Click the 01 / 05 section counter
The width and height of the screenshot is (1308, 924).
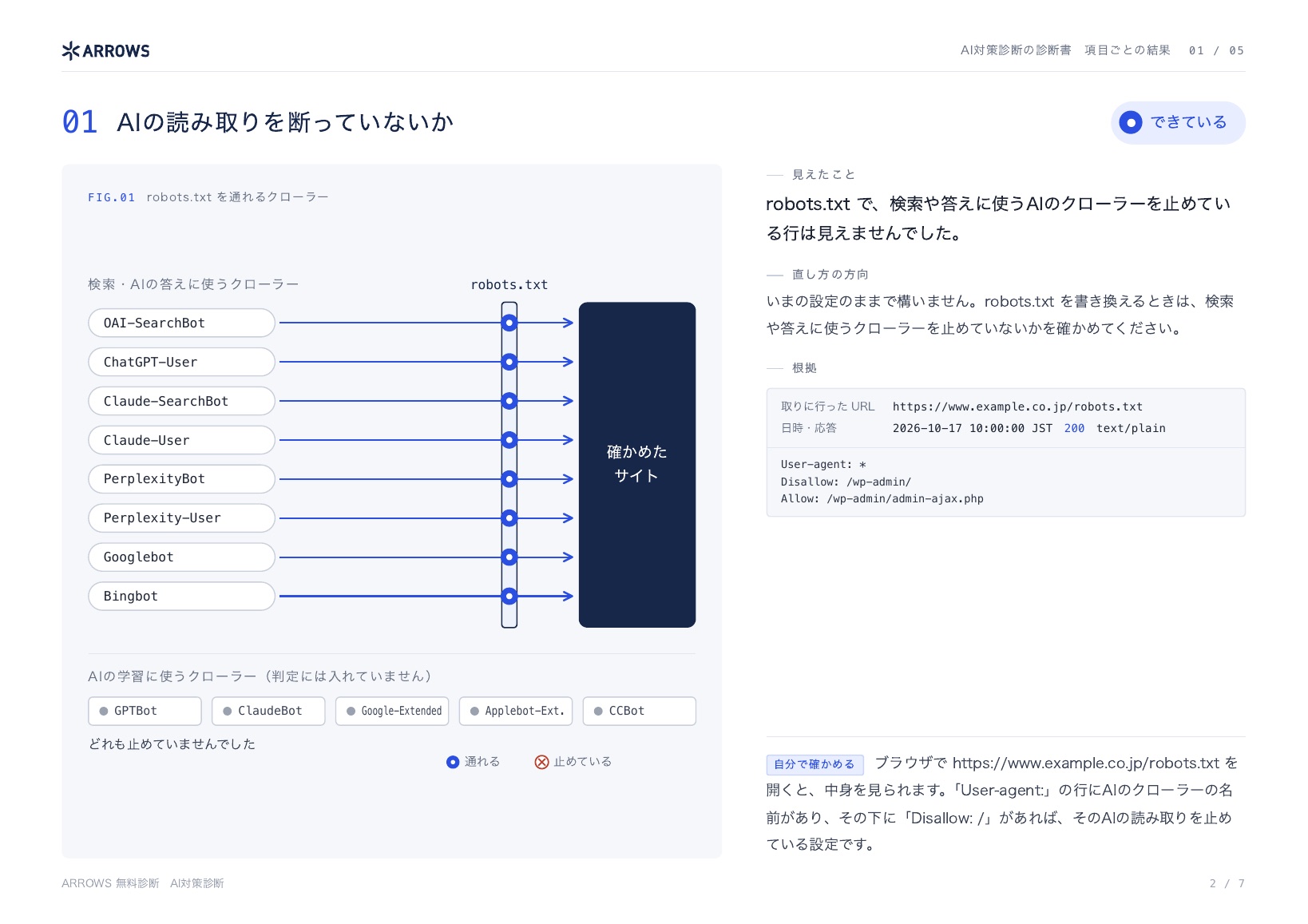(1216, 50)
